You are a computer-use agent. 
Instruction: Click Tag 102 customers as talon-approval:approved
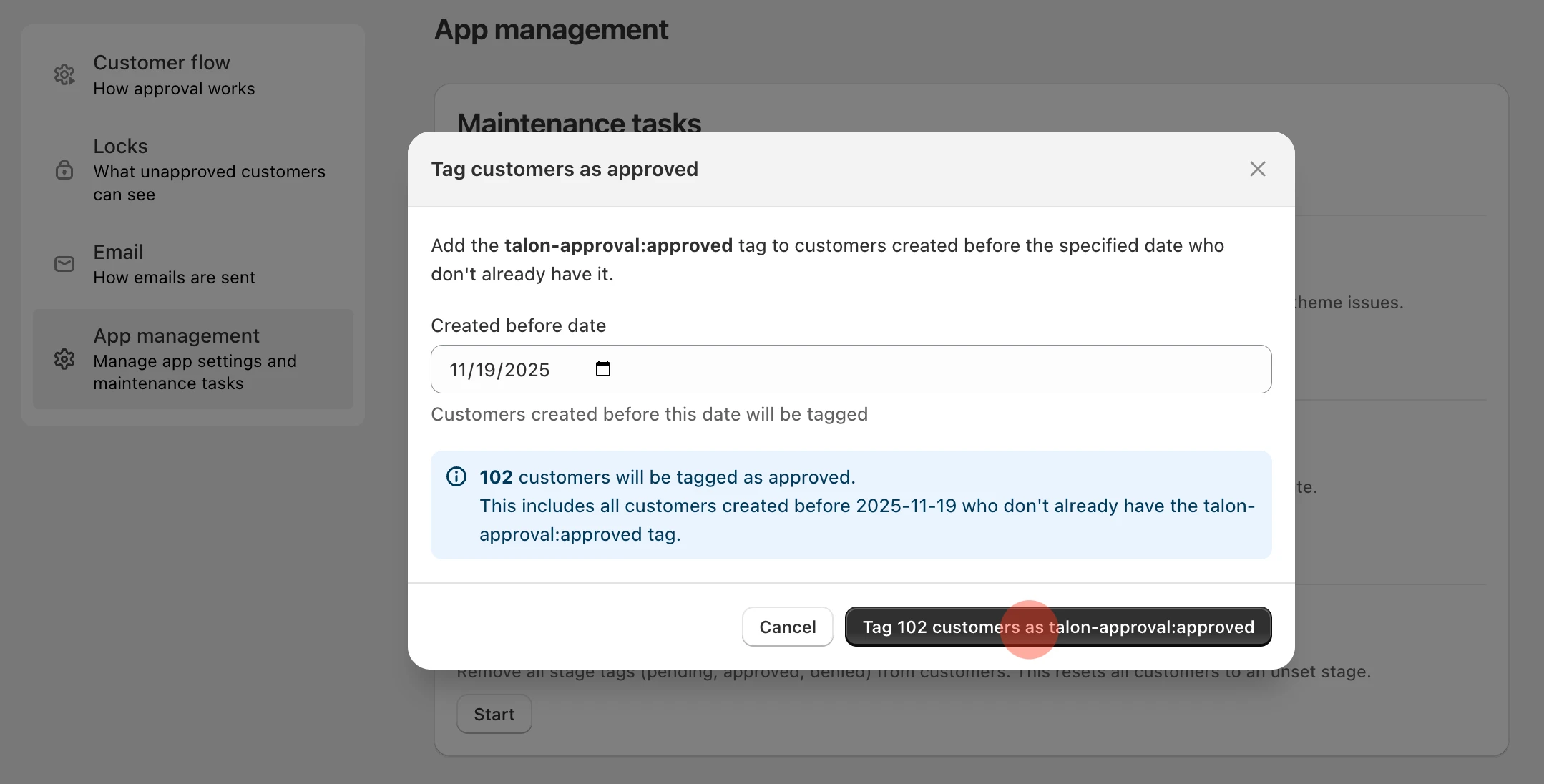(1059, 627)
